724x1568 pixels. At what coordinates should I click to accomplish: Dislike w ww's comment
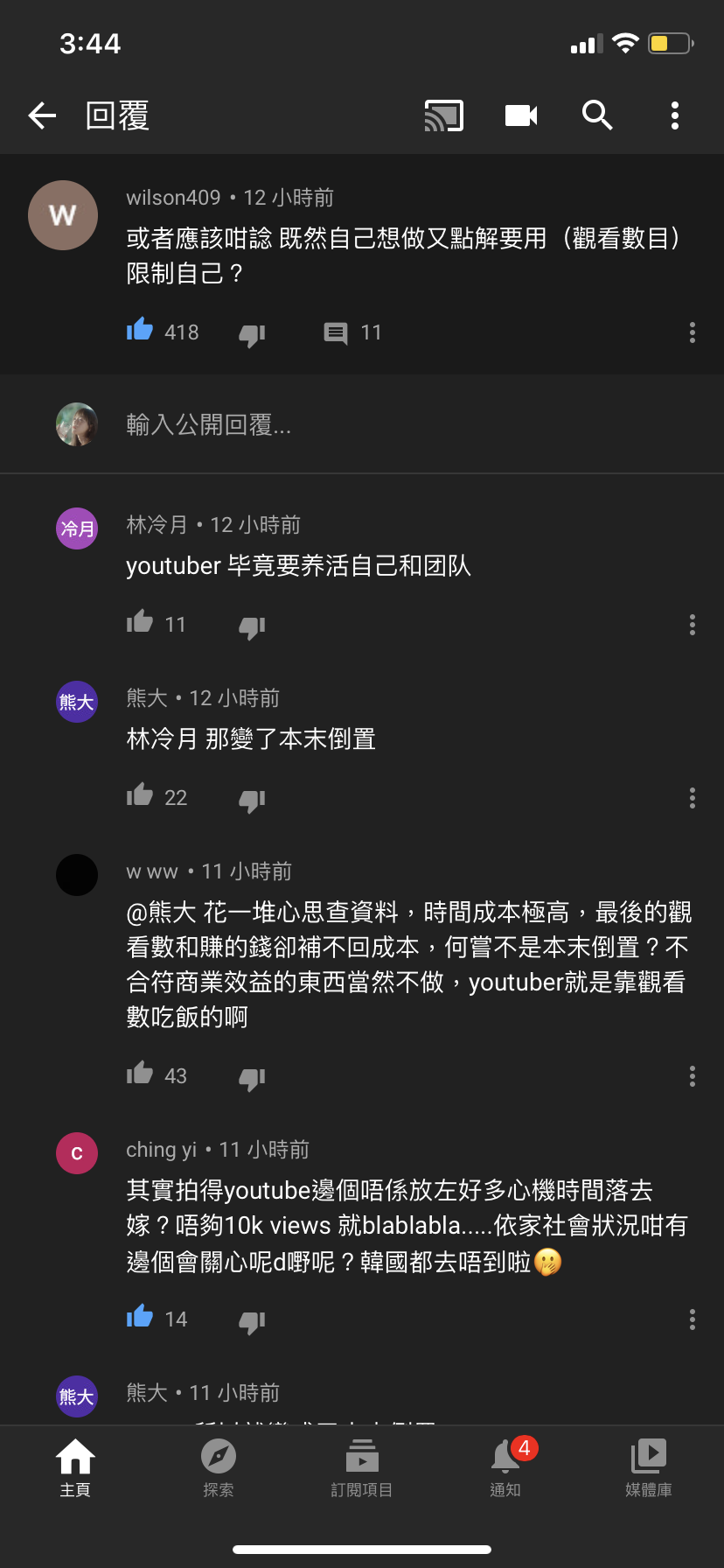point(252,1078)
